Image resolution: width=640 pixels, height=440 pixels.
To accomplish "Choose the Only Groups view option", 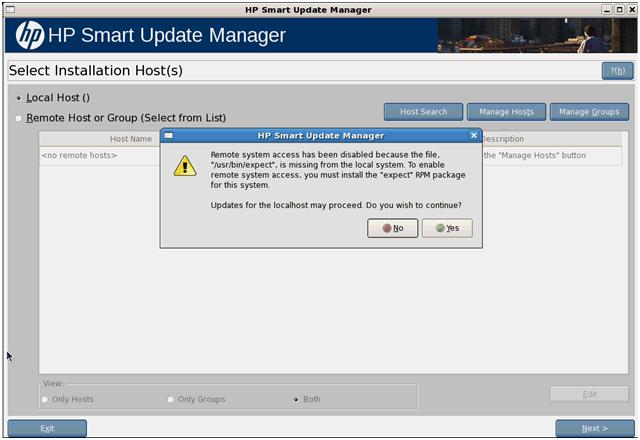I will pyautogui.click(x=171, y=399).
